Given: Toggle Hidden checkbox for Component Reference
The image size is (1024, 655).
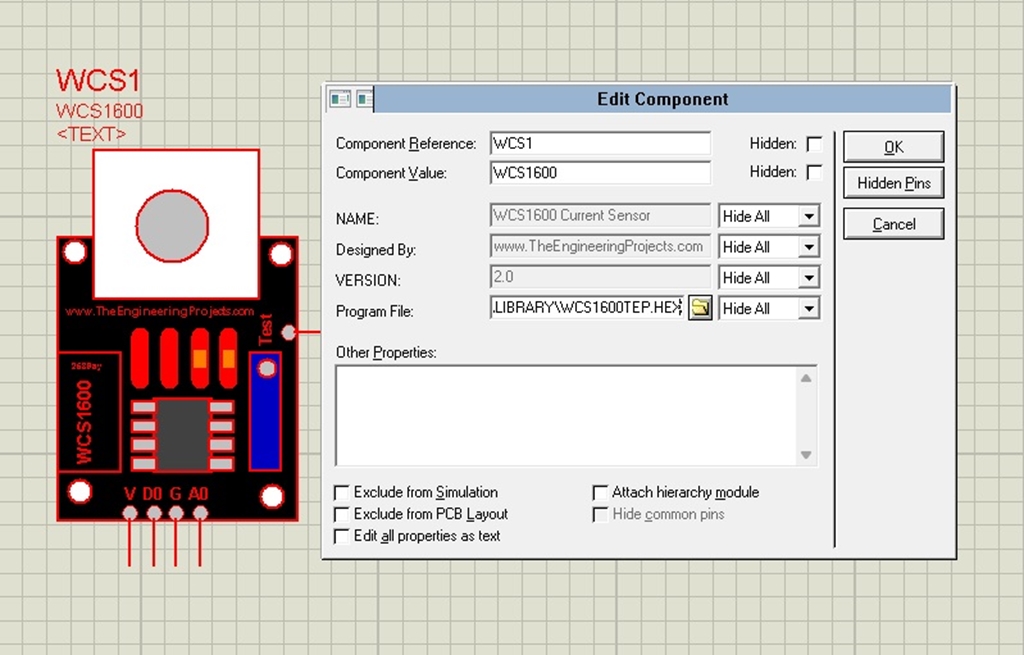Looking at the screenshot, I should [815, 143].
